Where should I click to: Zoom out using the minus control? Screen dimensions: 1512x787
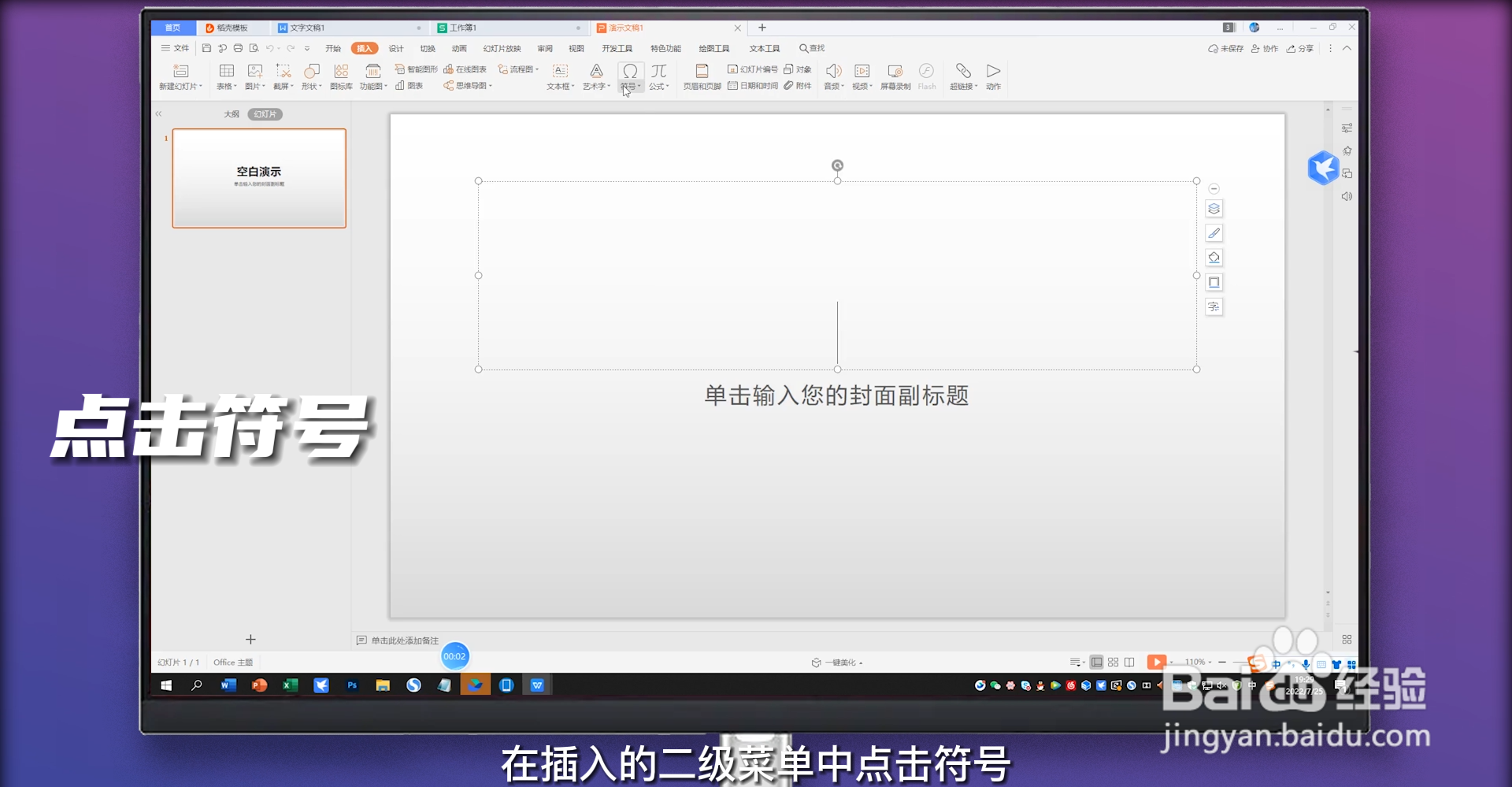click(x=1222, y=662)
